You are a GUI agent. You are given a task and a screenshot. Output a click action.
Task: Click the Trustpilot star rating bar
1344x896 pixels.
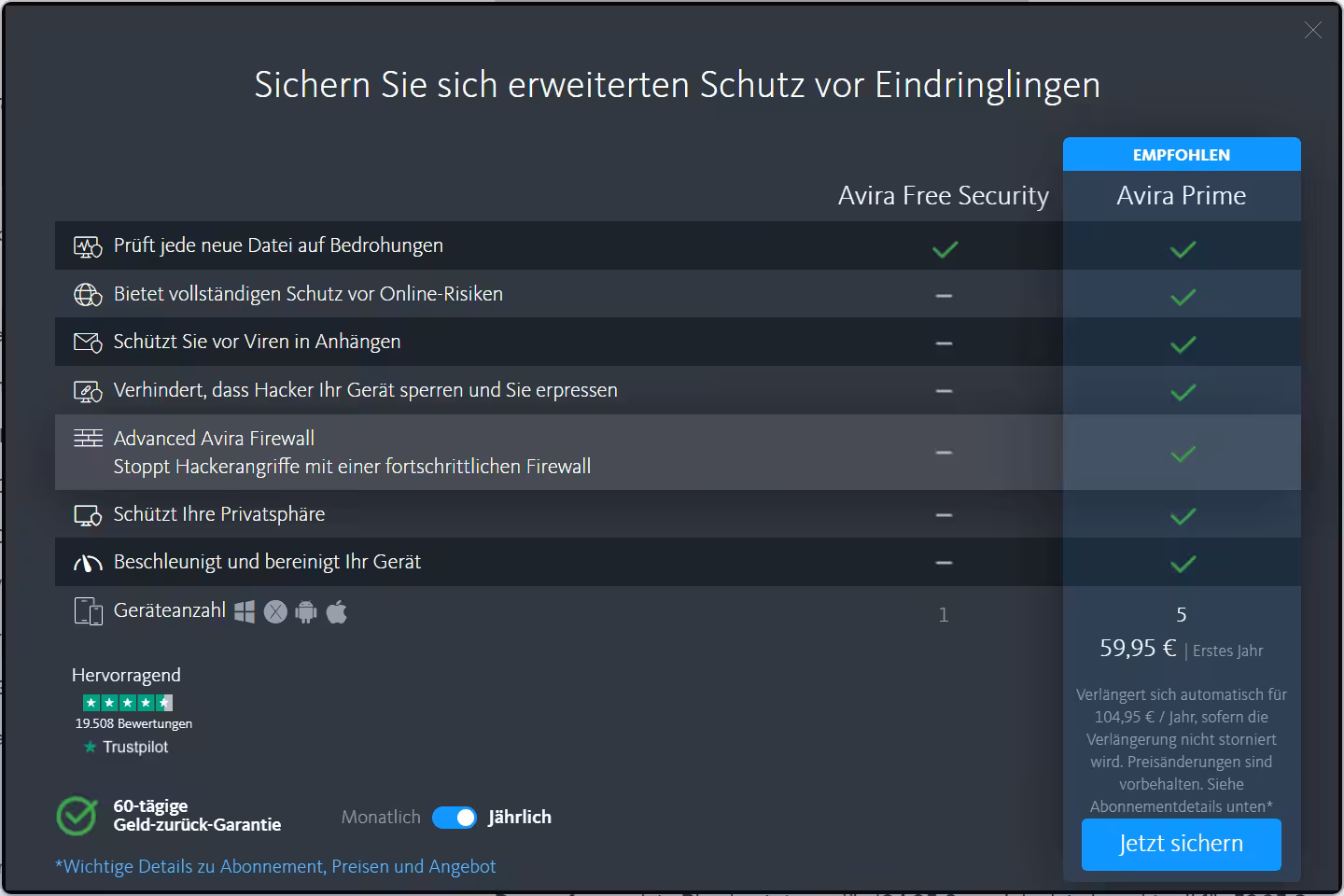(128, 702)
